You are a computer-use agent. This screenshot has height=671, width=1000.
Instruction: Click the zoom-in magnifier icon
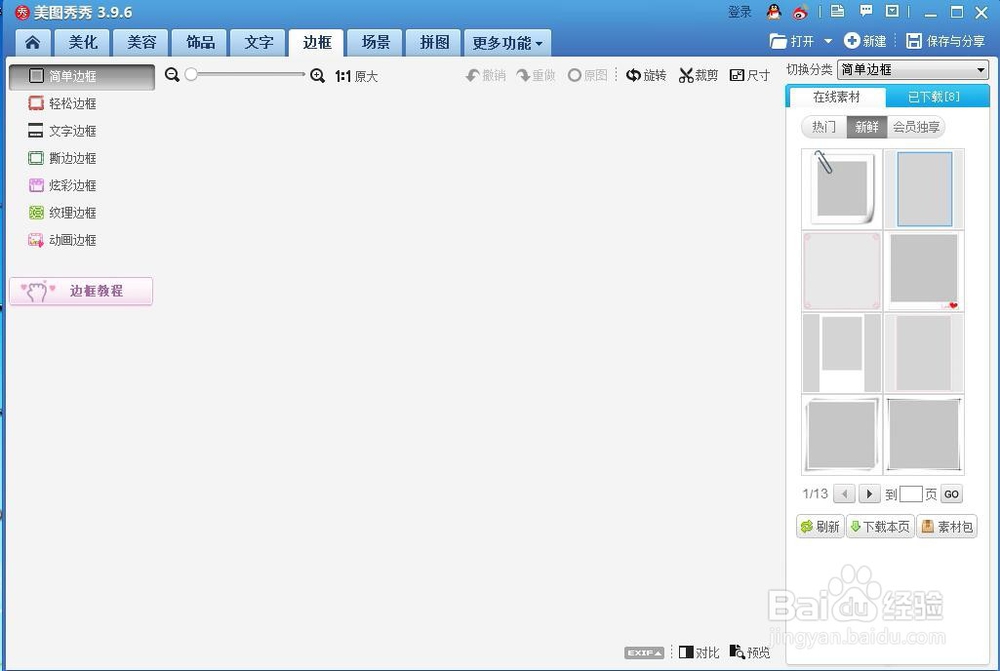[x=318, y=75]
